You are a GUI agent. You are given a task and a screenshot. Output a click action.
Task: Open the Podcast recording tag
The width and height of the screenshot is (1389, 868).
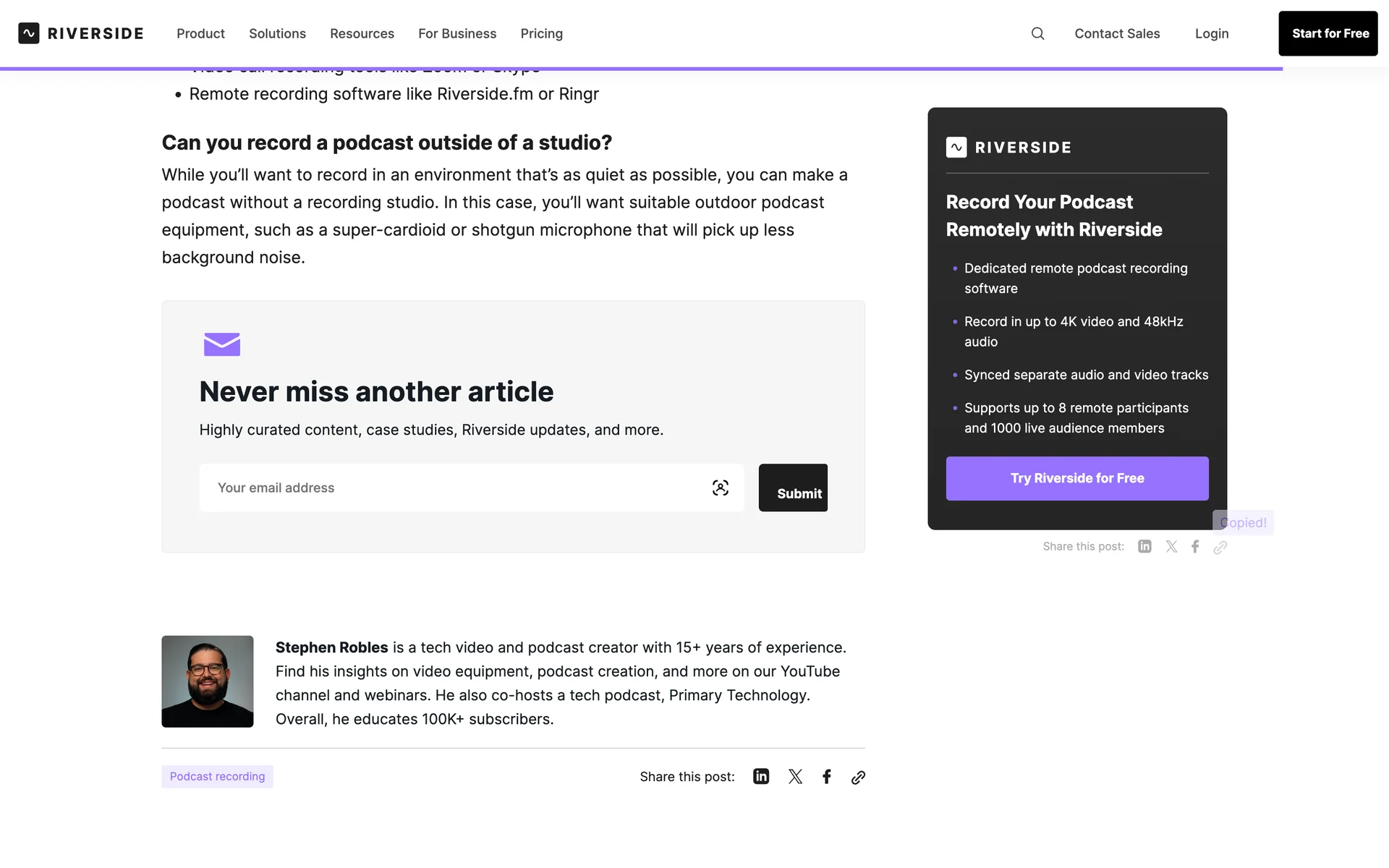pos(217,776)
